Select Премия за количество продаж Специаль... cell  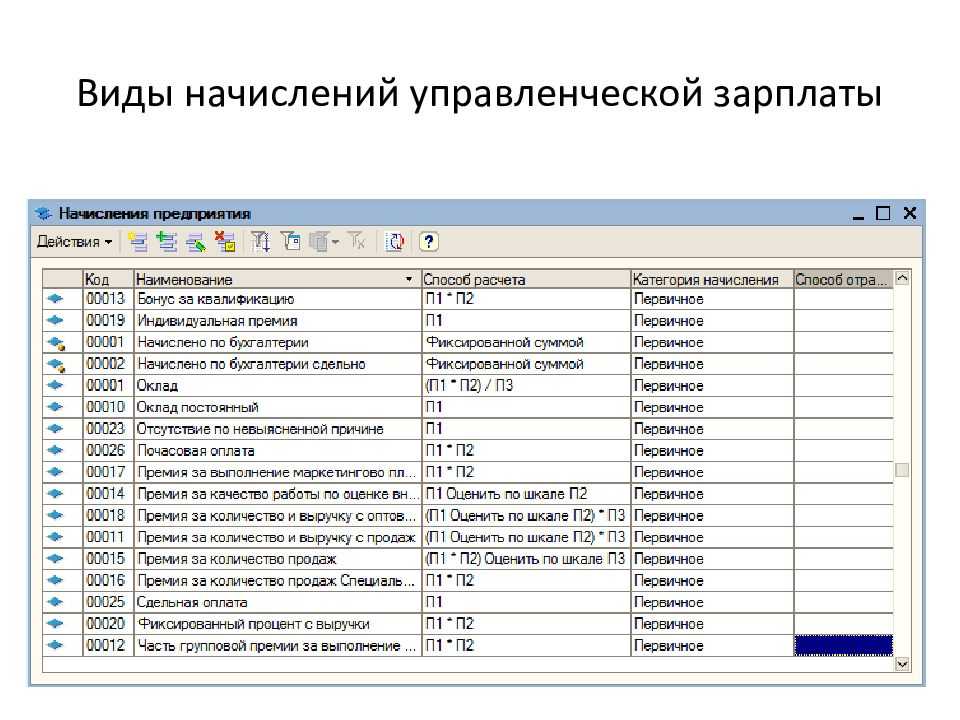(x=277, y=580)
